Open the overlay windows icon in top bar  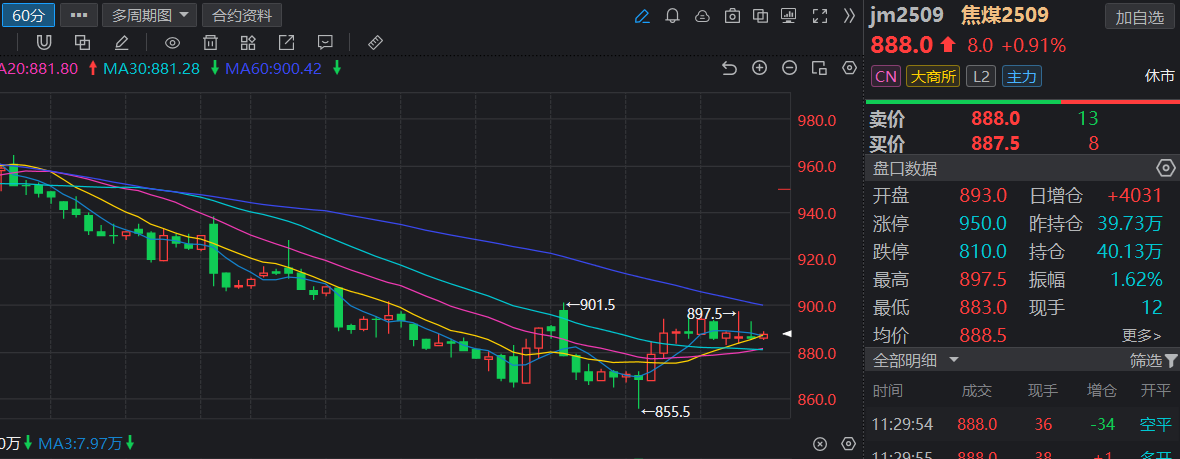point(761,16)
